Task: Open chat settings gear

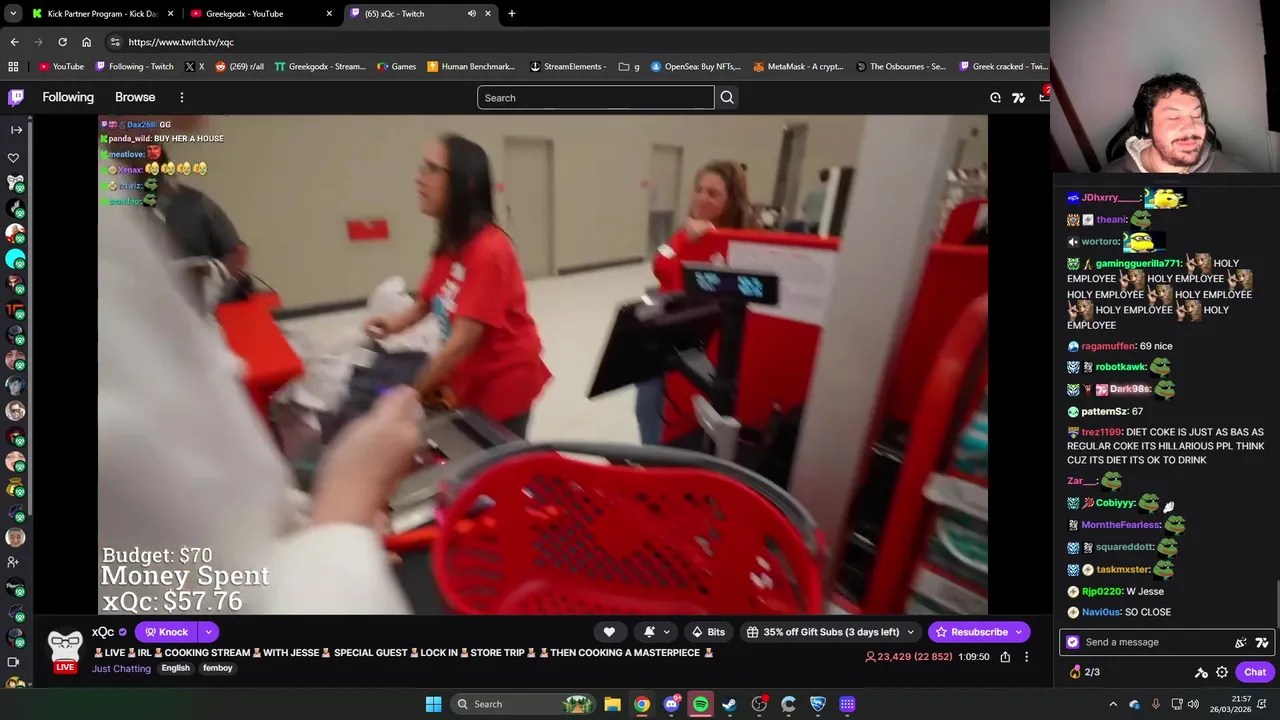Action: point(1222,672)
